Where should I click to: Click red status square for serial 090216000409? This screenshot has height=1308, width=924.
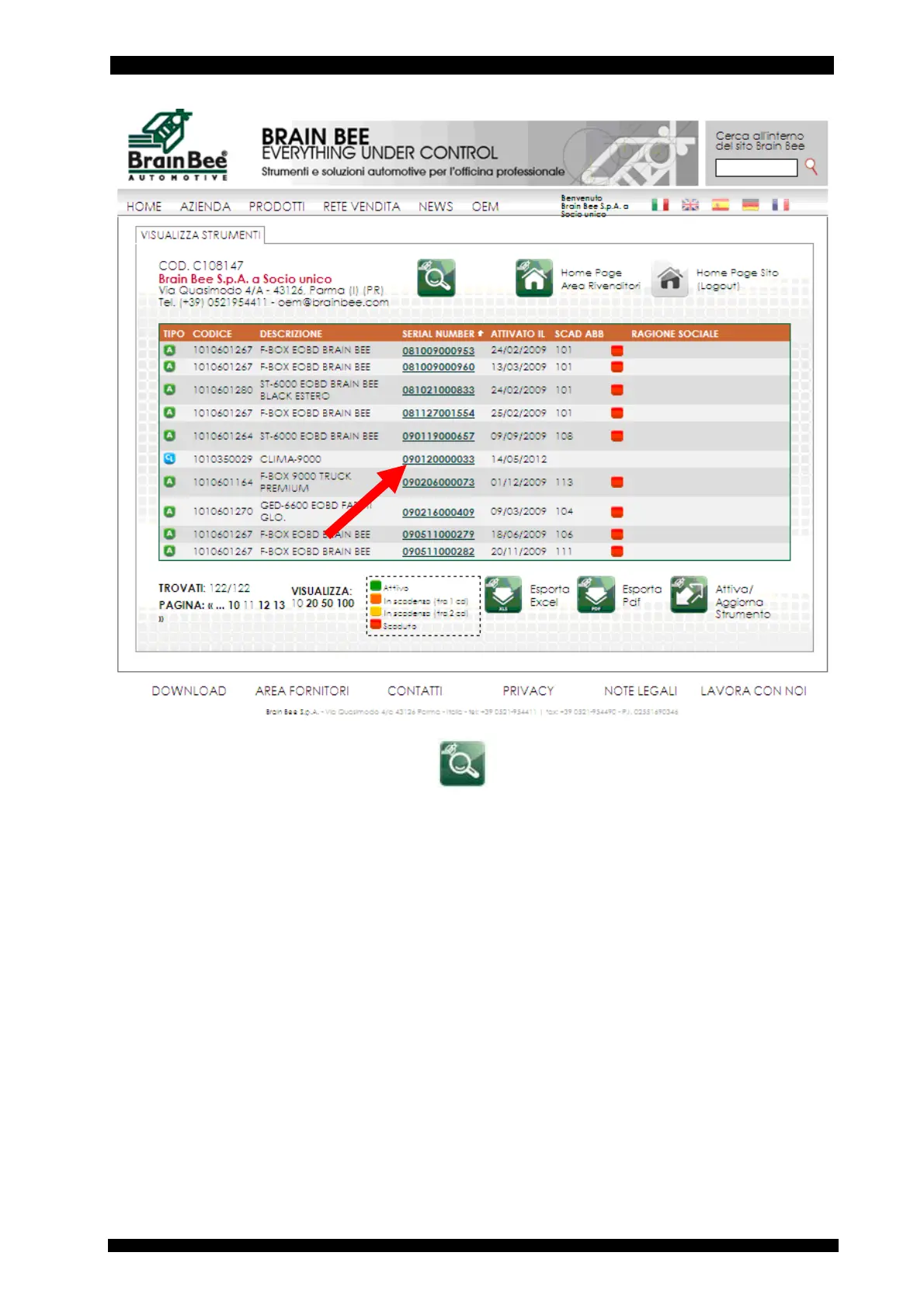pyautogui.click(x=617, y=512)
